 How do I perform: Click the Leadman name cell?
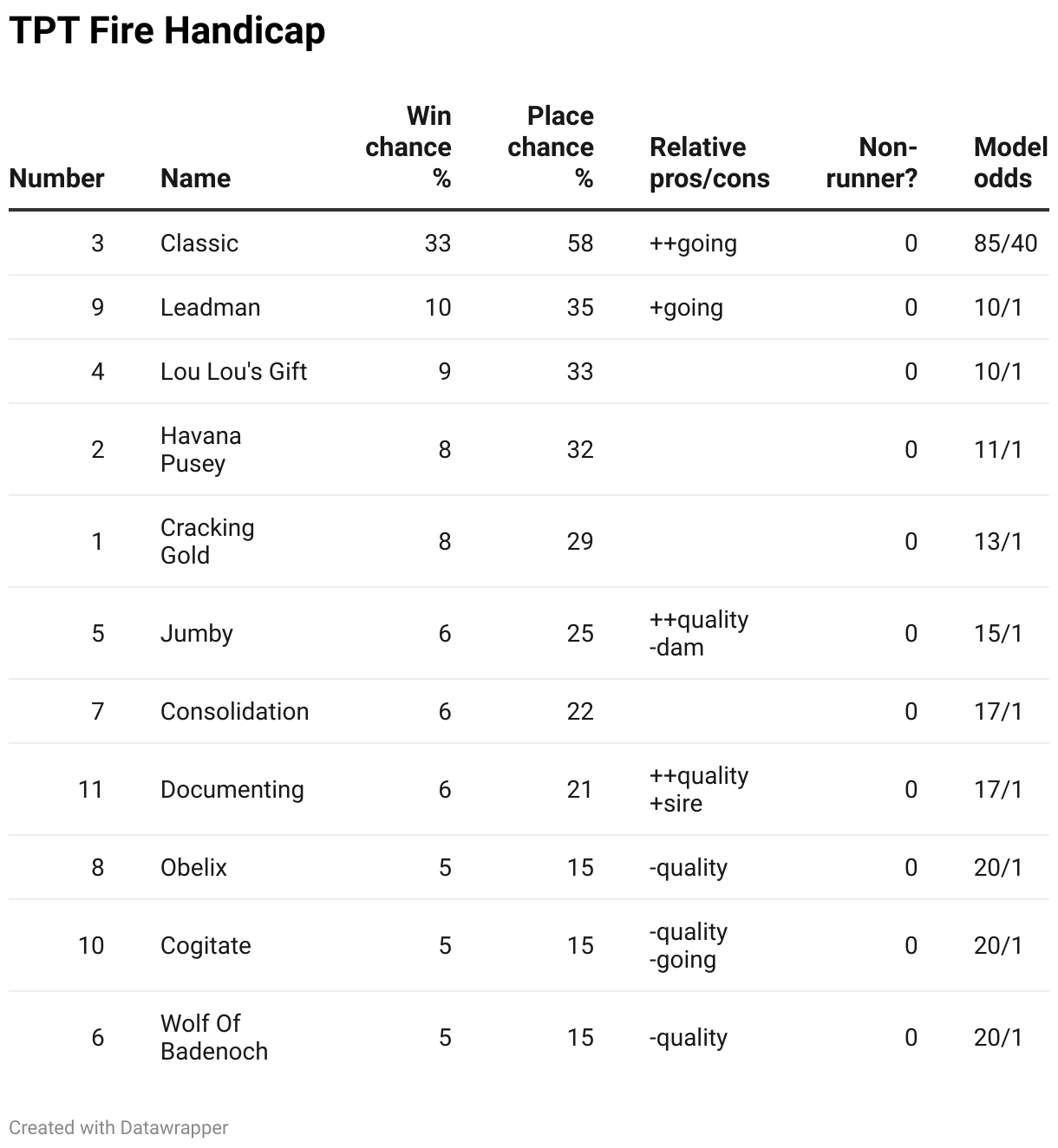[210, 307]
